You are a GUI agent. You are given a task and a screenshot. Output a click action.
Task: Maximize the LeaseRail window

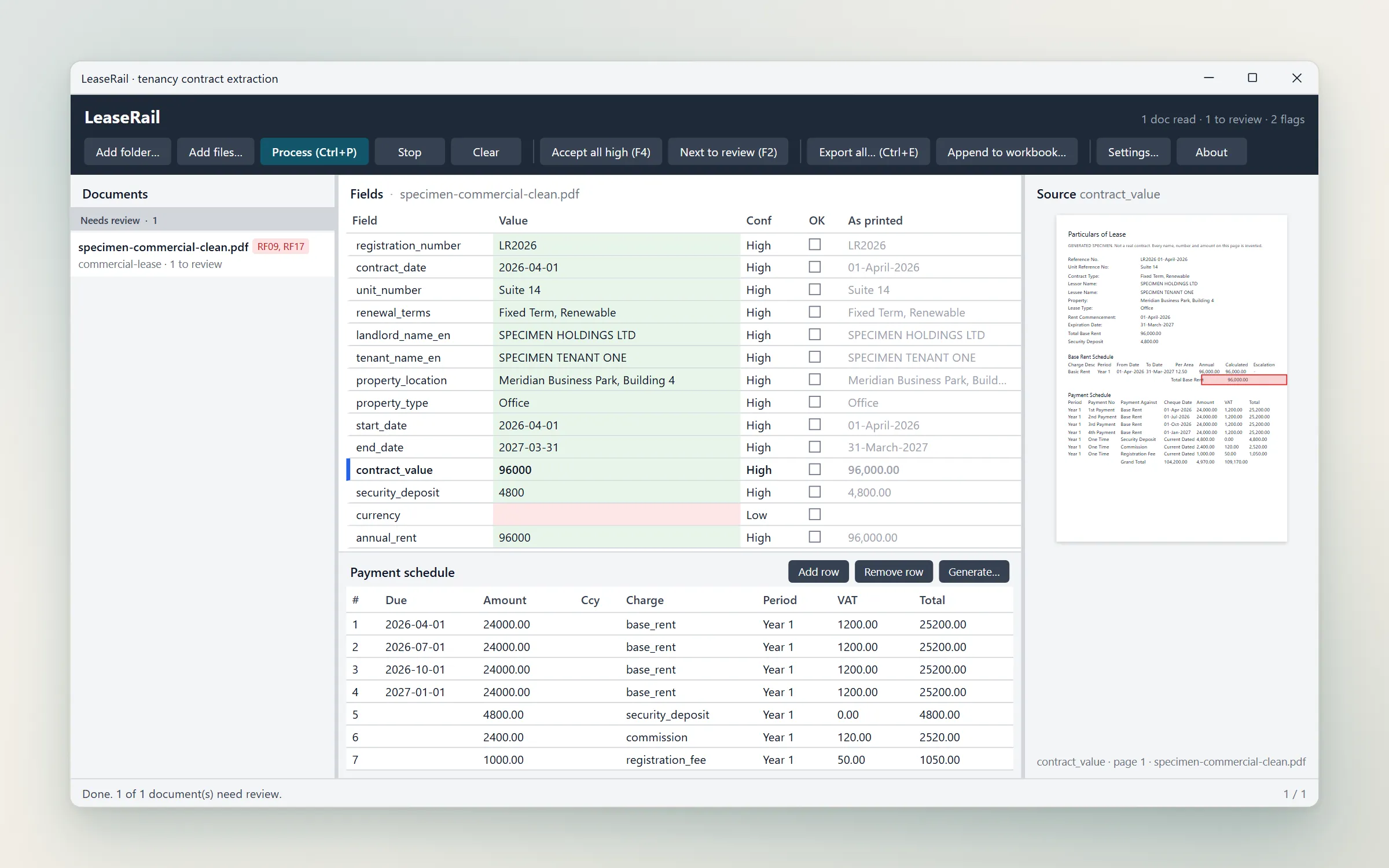(1252, 78)
